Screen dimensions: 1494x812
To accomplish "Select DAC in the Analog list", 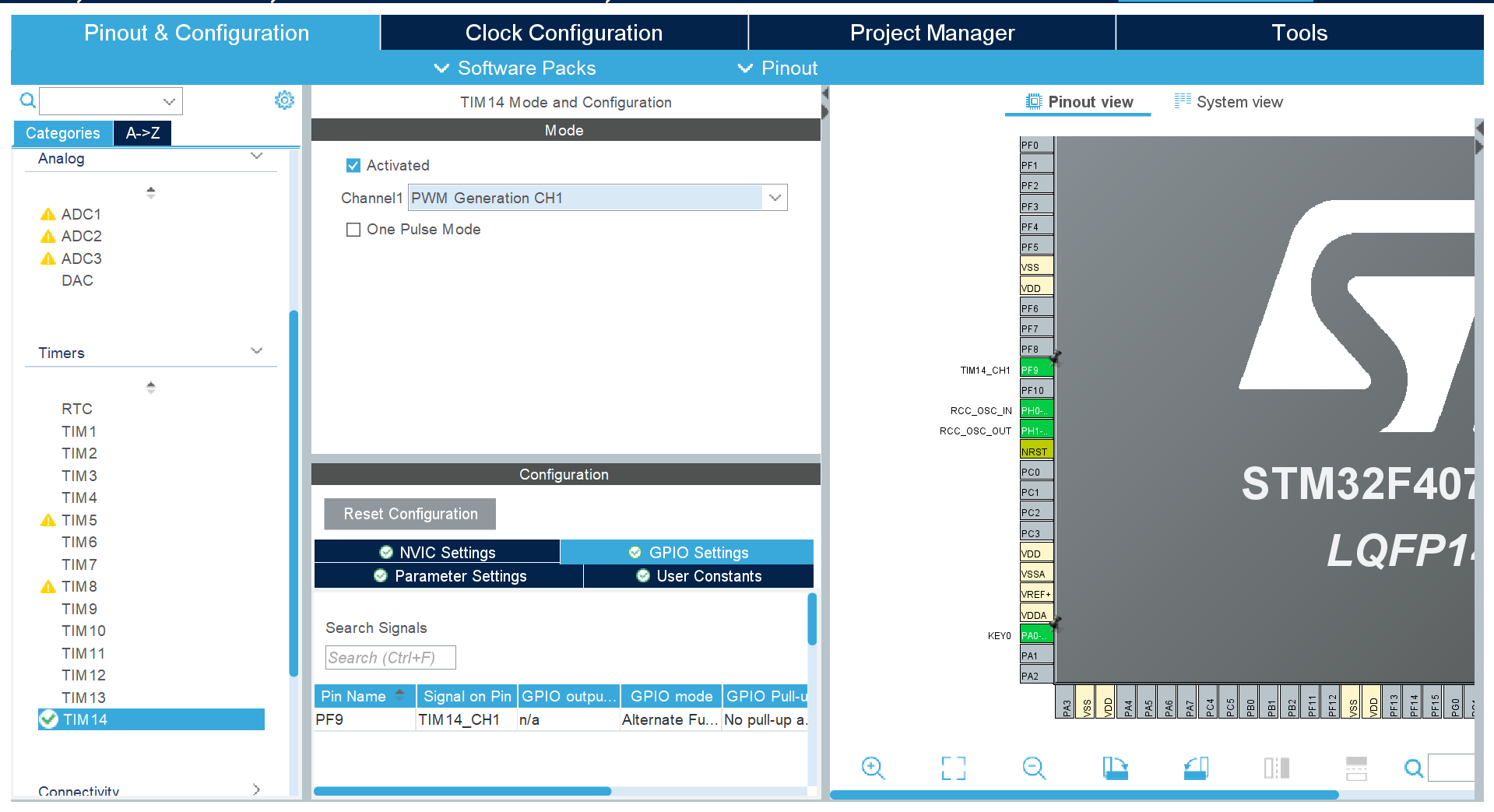I will 77,280.
